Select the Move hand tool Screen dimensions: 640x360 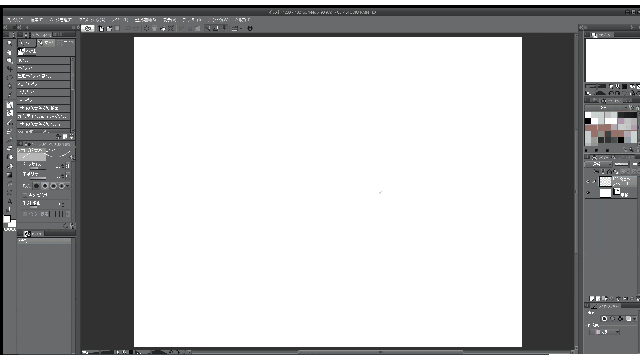pyautogui.click(x=9, y=52)
